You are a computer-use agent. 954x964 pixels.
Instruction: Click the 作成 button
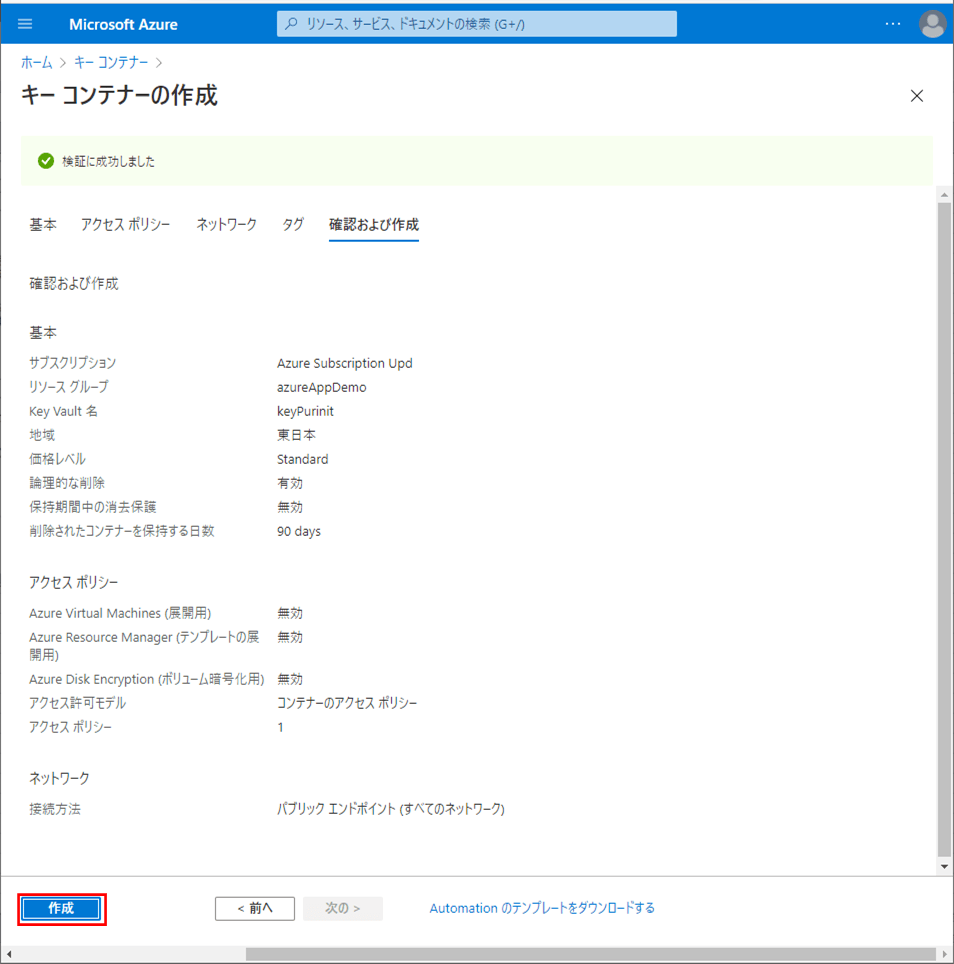[61, 908]
